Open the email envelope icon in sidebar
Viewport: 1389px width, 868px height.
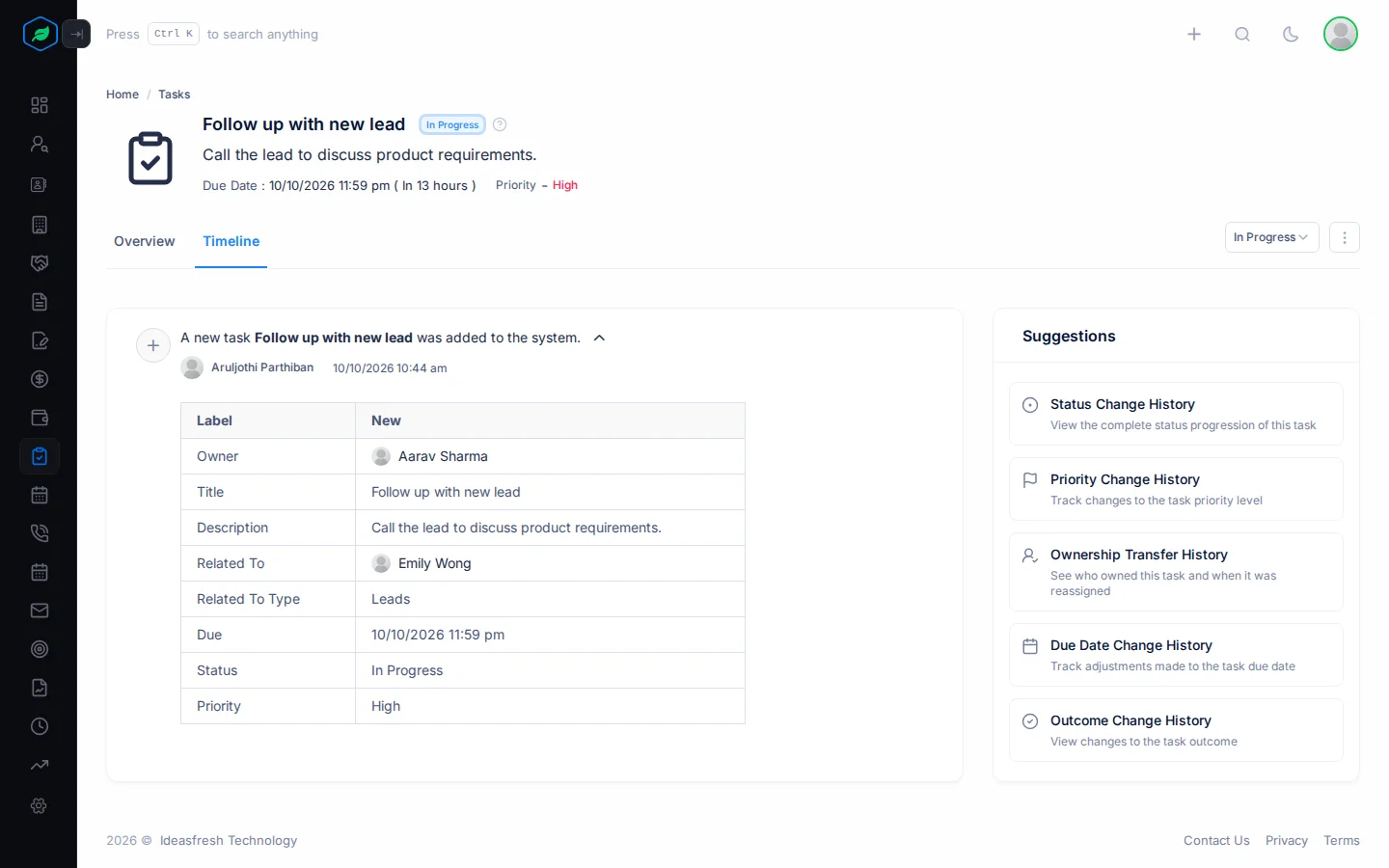[x=40, y=610]
